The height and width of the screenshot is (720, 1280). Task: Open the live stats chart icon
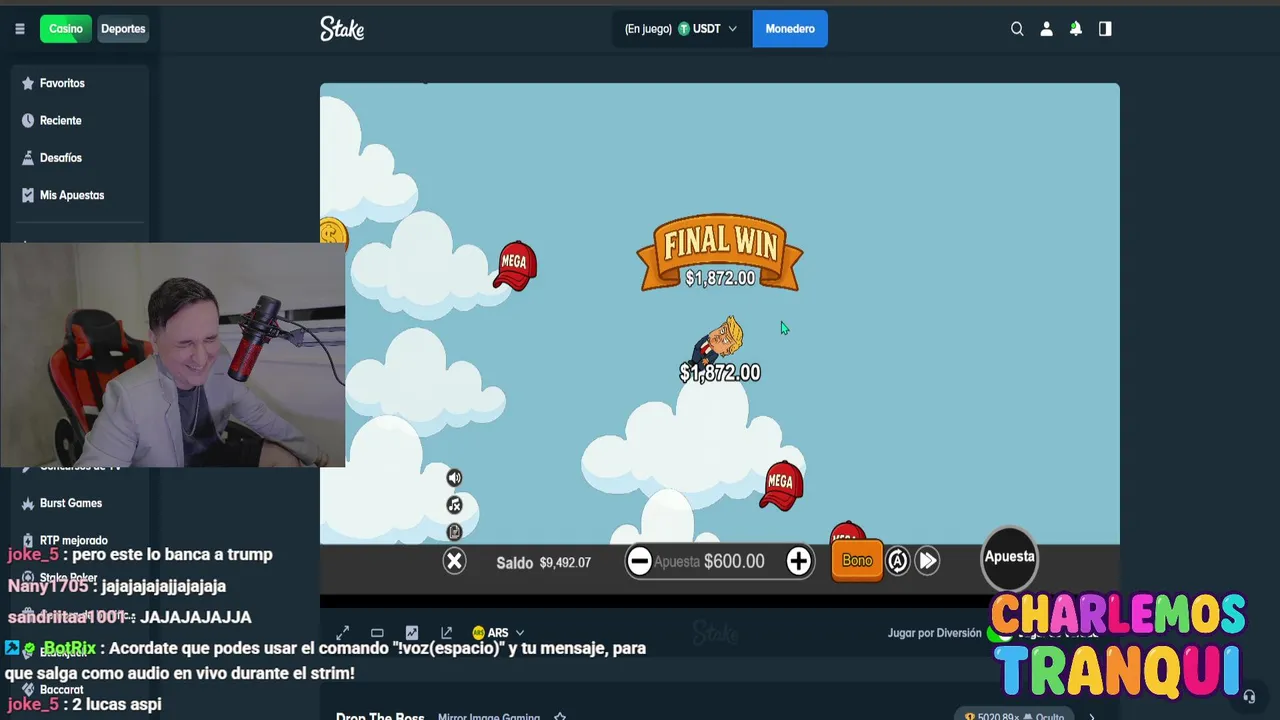[x=411, y=633]
